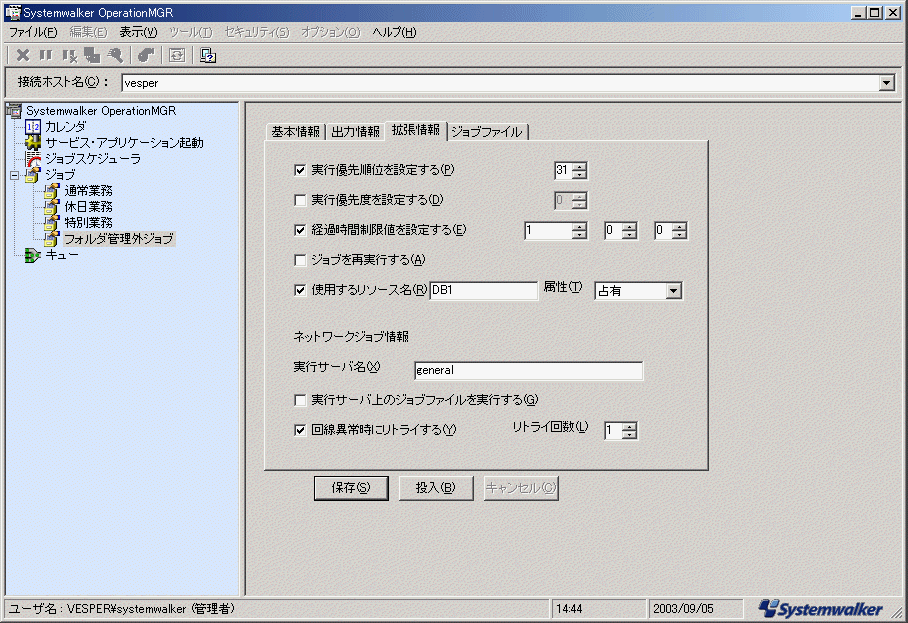Click the 接続ホスト名 field showing vesper
The height and width of the screenshot is (623, 908).
pos(500,83)
